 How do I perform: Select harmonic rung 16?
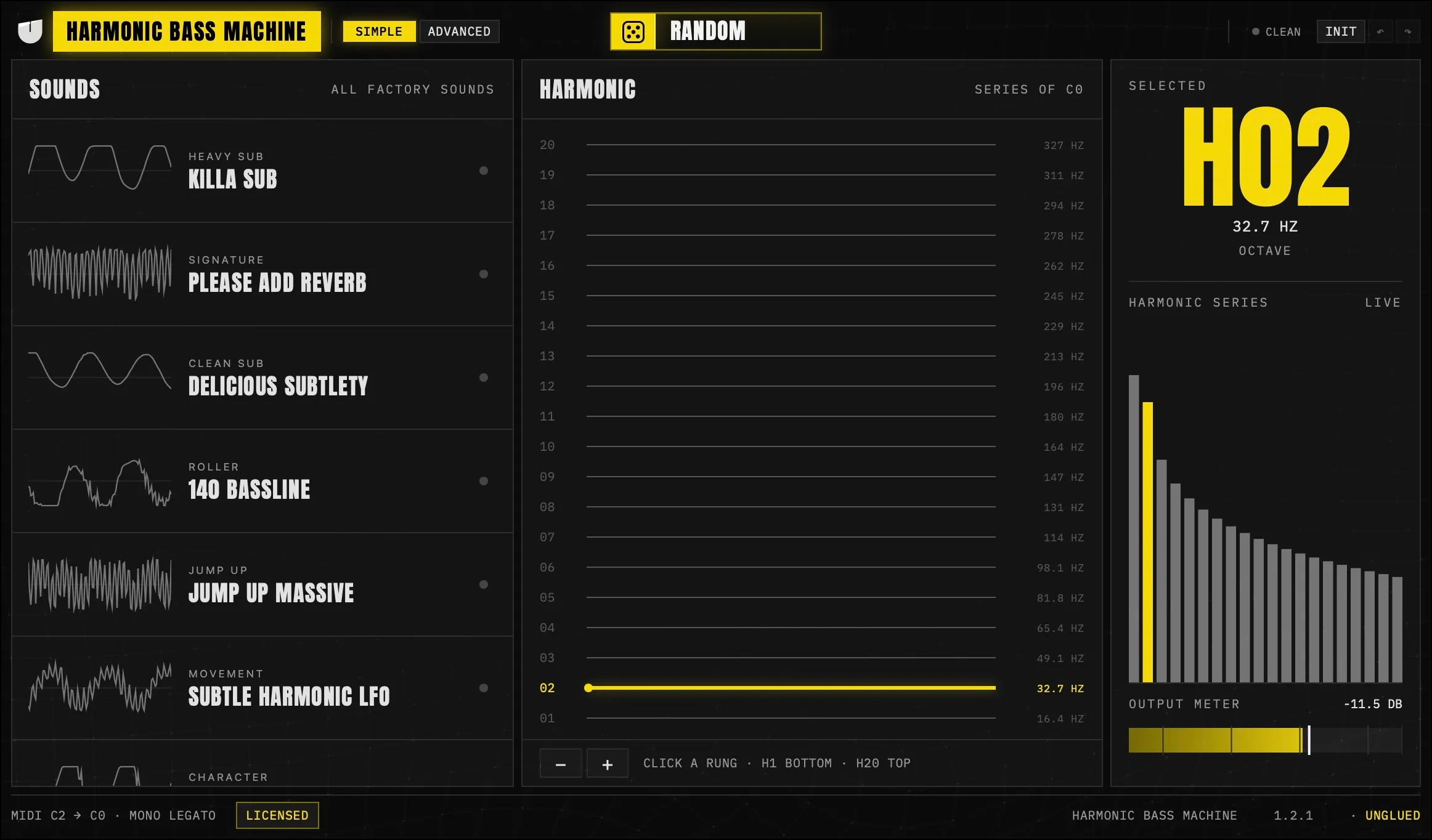click(791, 265)
